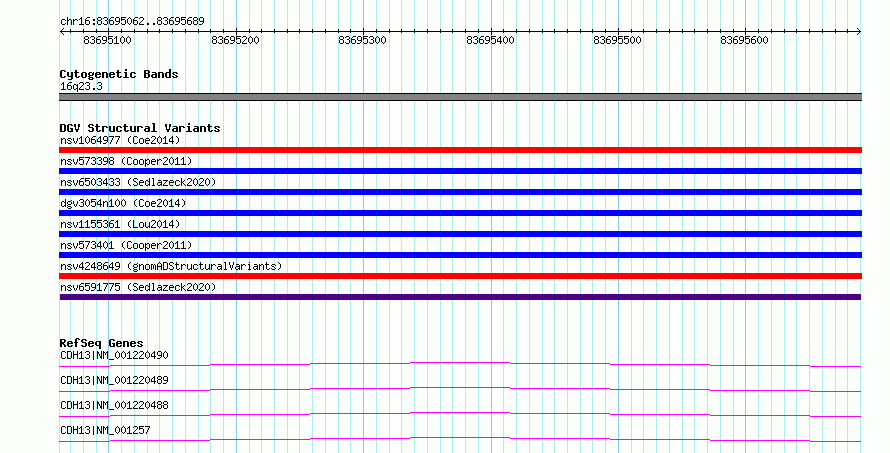Click the gray 16q23.3 cytogenetic band bar
The height and width of the screenshot is (453, 890).
pos(460,97)
